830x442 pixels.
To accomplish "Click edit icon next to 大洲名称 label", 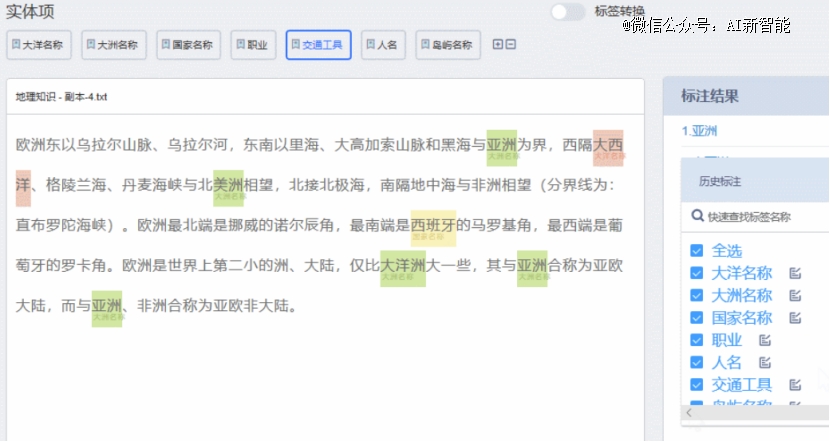I will click(795, 295).
